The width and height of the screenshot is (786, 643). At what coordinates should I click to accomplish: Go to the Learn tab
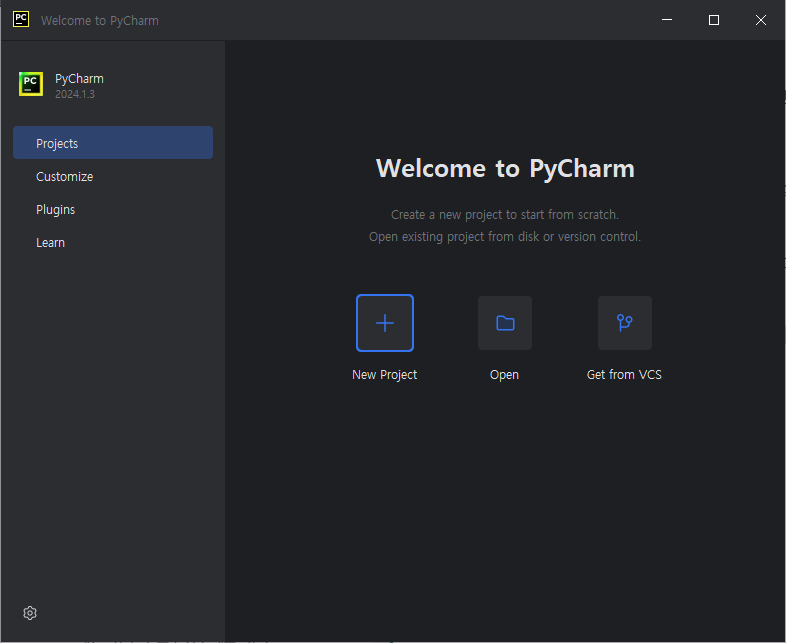click(x=113, y=243)
